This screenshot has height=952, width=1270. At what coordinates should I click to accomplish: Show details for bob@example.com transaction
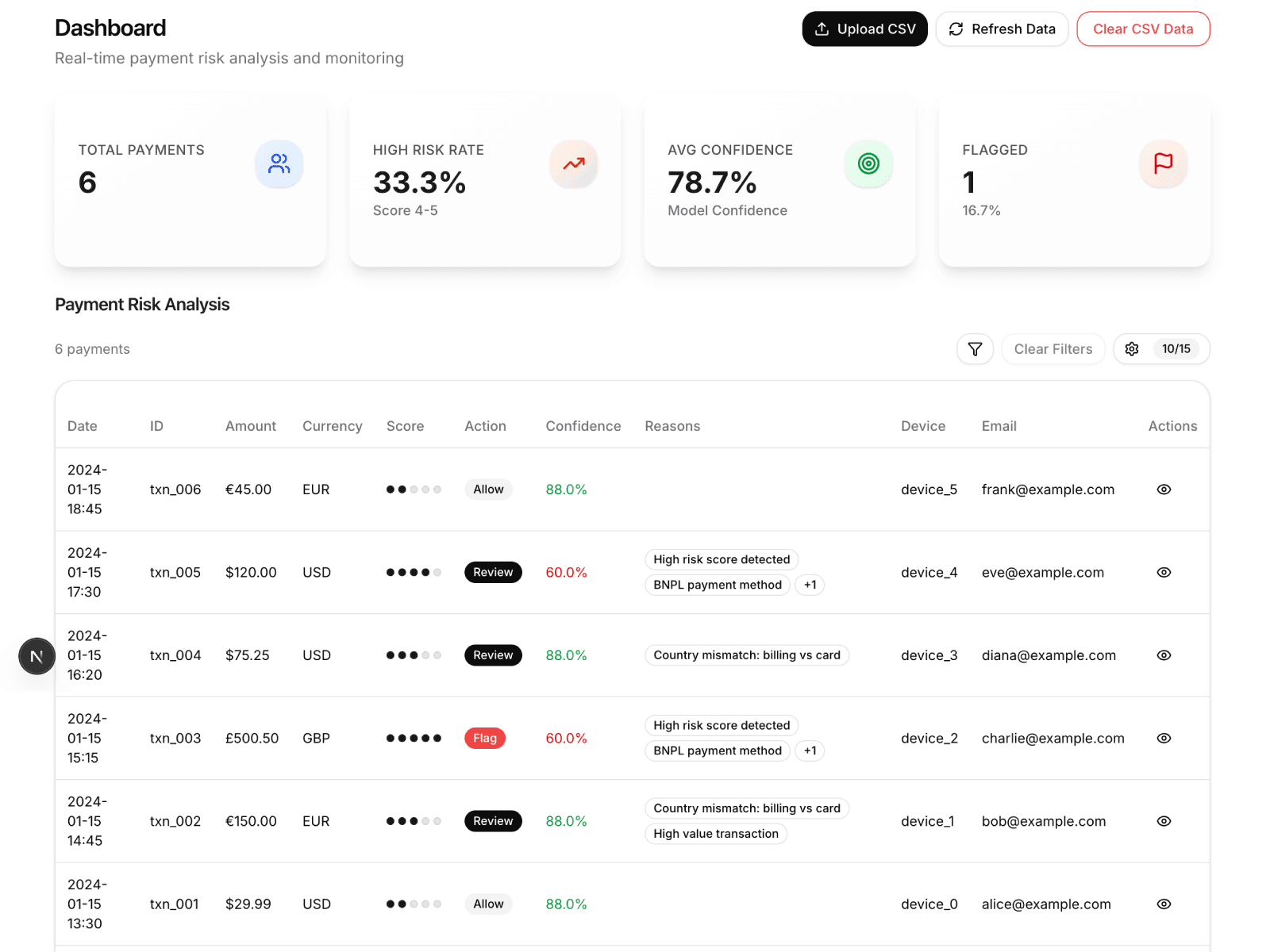[1164, 821]
